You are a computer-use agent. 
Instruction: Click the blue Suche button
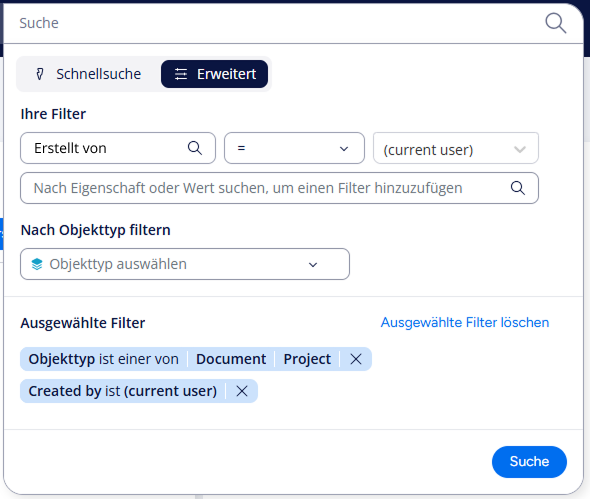[x=529, y=462]
